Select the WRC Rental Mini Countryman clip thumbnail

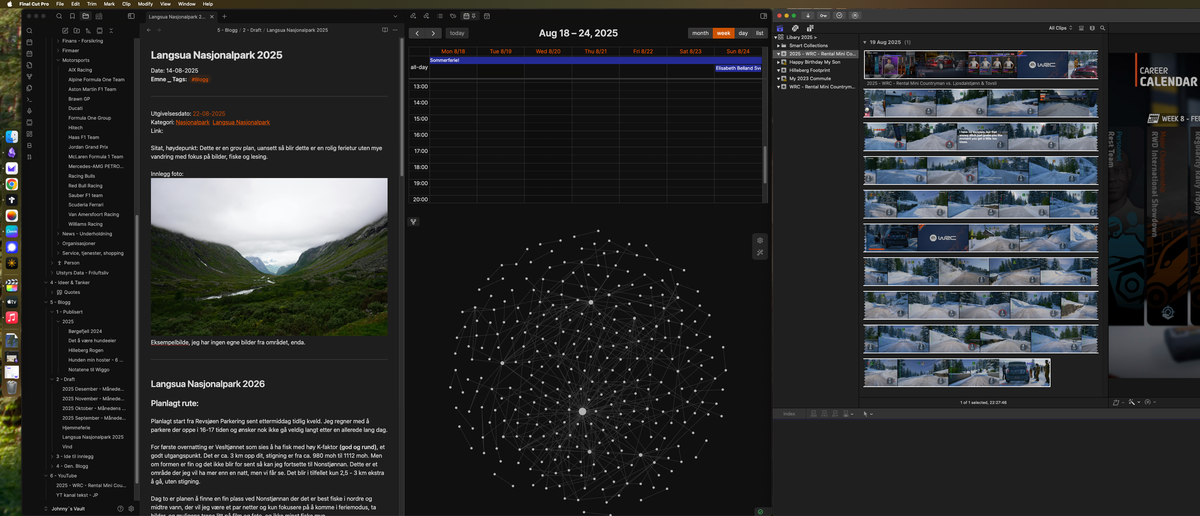tap(981, 64)
